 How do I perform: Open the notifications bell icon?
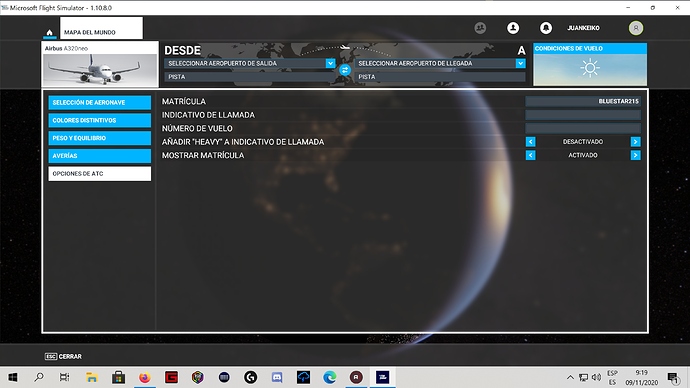pos(546,28)
